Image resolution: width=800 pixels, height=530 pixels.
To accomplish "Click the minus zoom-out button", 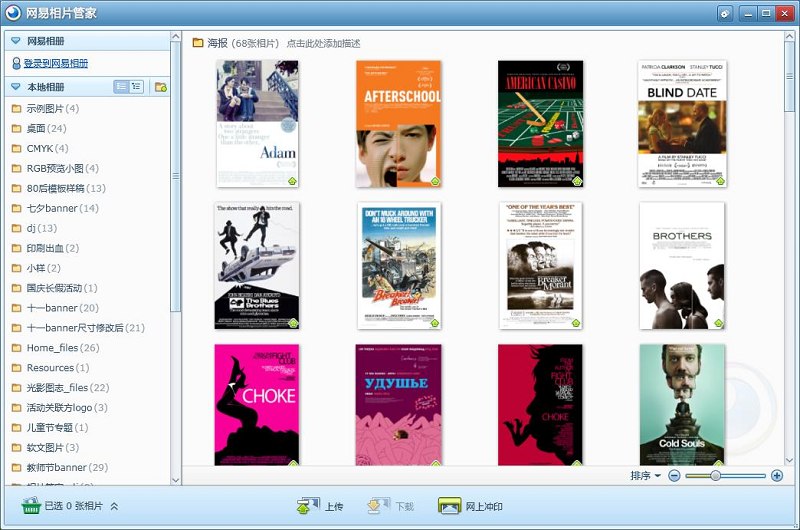I will pos(674,475).
